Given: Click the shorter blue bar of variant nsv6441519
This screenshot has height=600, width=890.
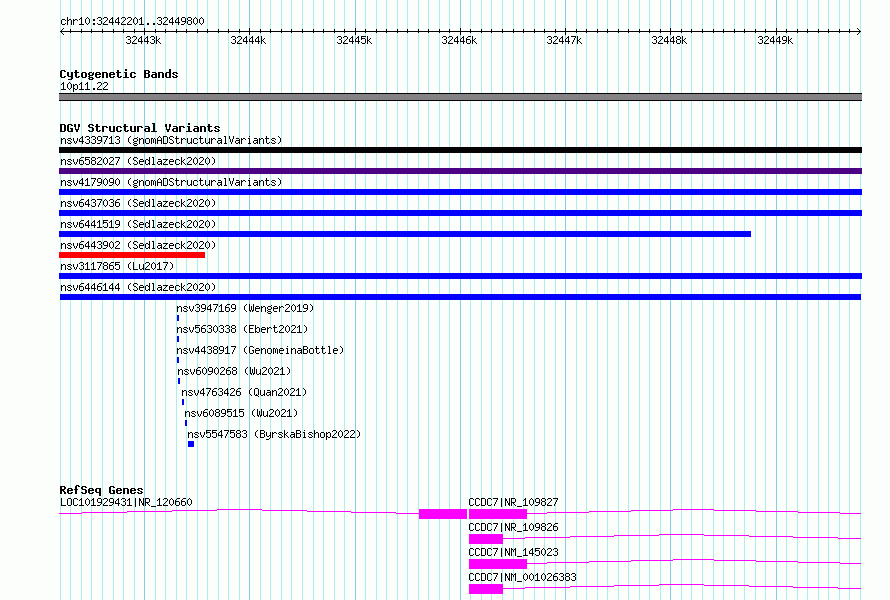Looking at the screenshot, I should pos(405,234).
